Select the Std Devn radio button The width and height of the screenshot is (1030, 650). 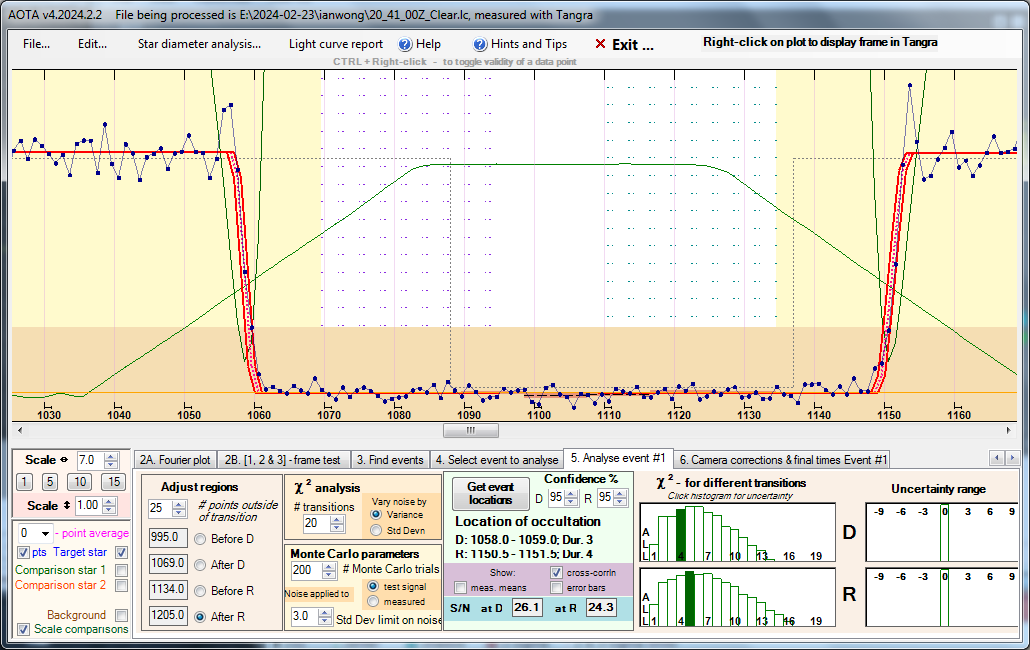click(376, 529)
